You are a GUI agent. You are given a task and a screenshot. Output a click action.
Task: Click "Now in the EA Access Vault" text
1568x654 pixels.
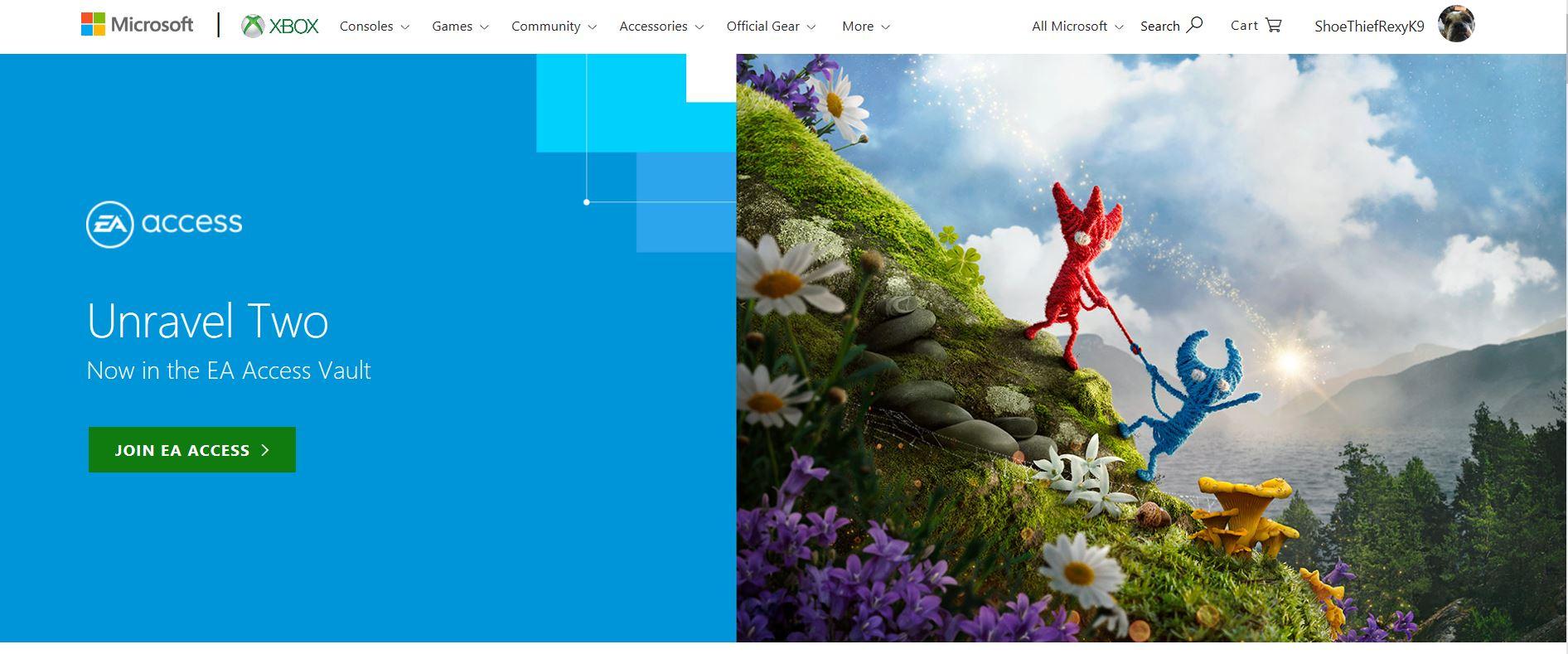[x=229, y=371]
